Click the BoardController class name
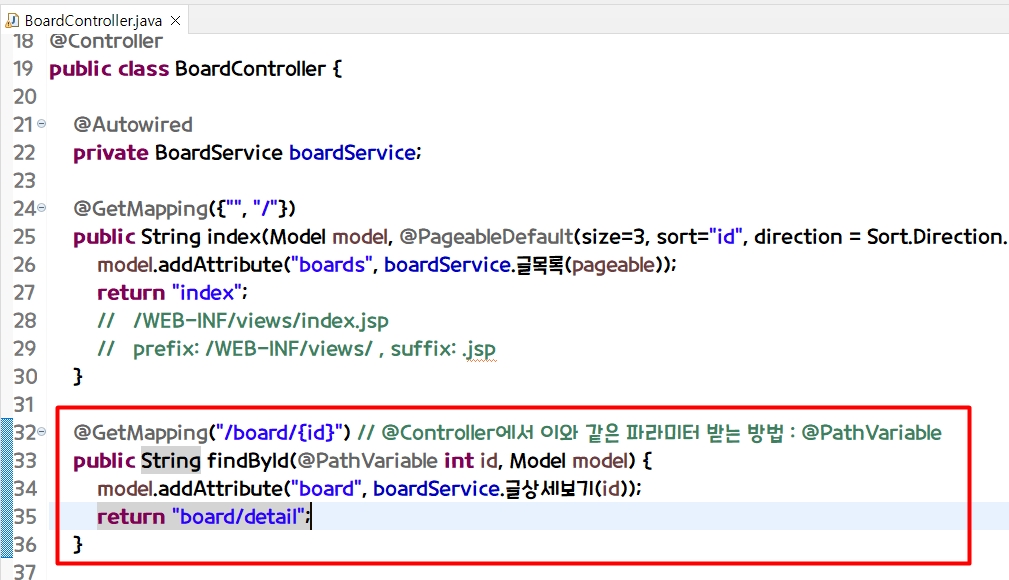Image resolution: width=1009 pixels, height=580 pixels. click(x=250, y=68)
